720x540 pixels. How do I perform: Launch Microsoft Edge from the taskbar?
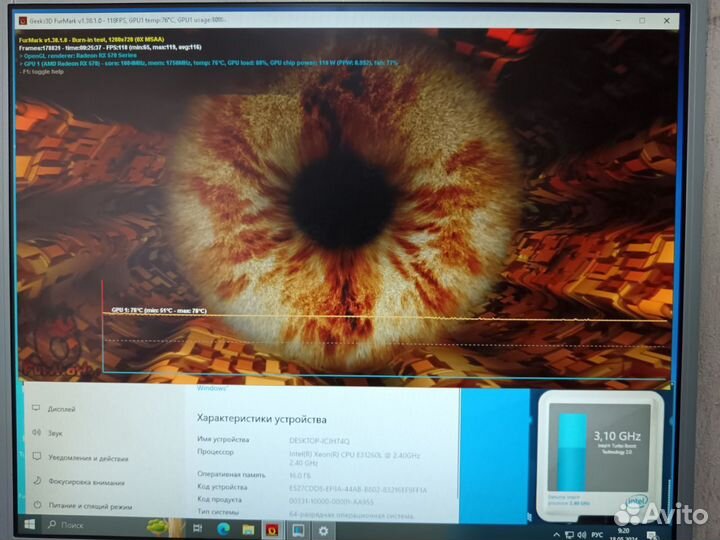(x=222, y=527)
